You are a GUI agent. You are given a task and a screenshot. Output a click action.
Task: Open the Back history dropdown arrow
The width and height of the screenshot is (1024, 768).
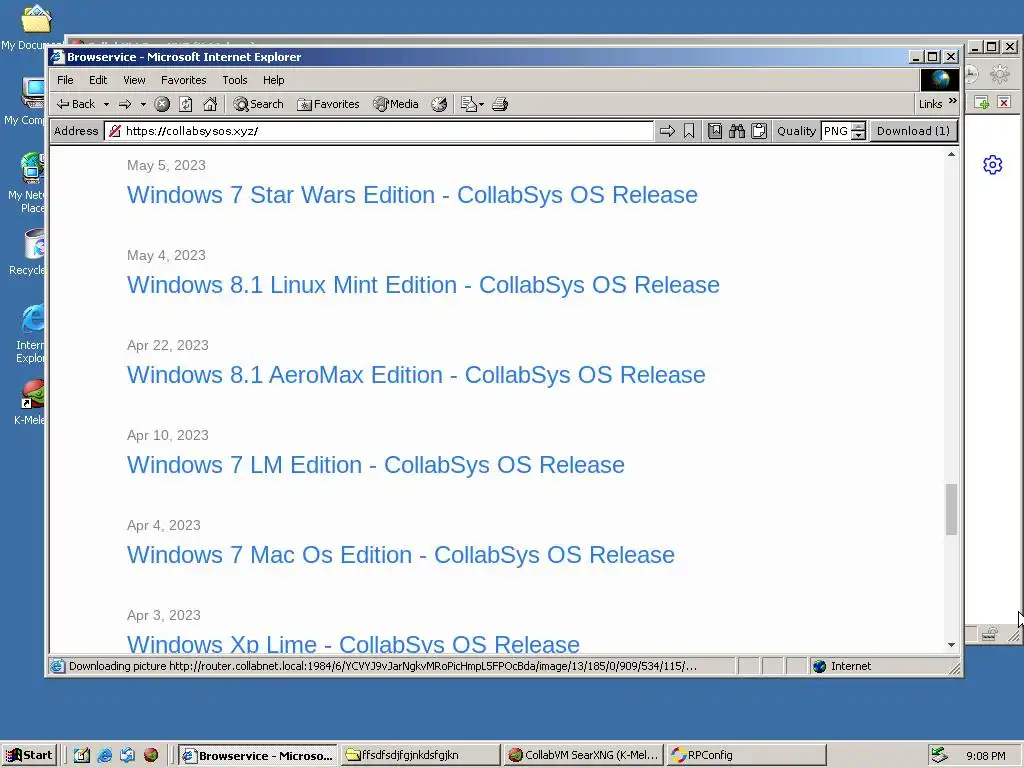[x=106, y=104]
